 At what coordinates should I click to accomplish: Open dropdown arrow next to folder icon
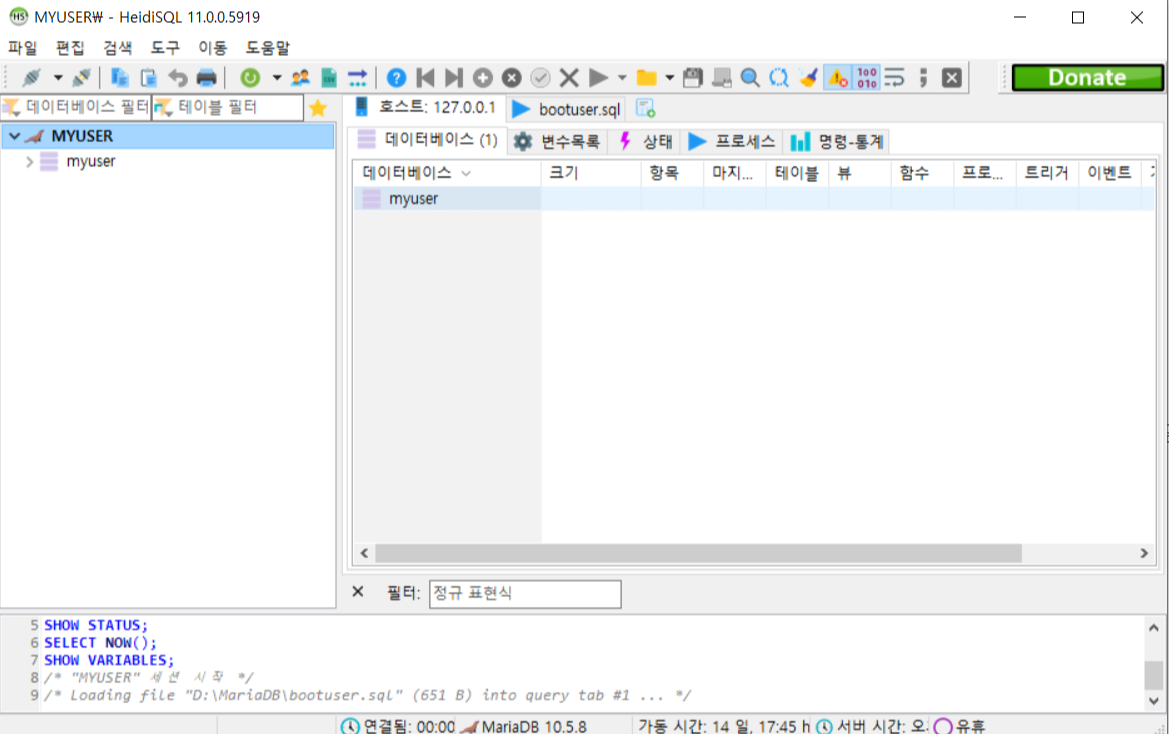(x=669, y=77)
